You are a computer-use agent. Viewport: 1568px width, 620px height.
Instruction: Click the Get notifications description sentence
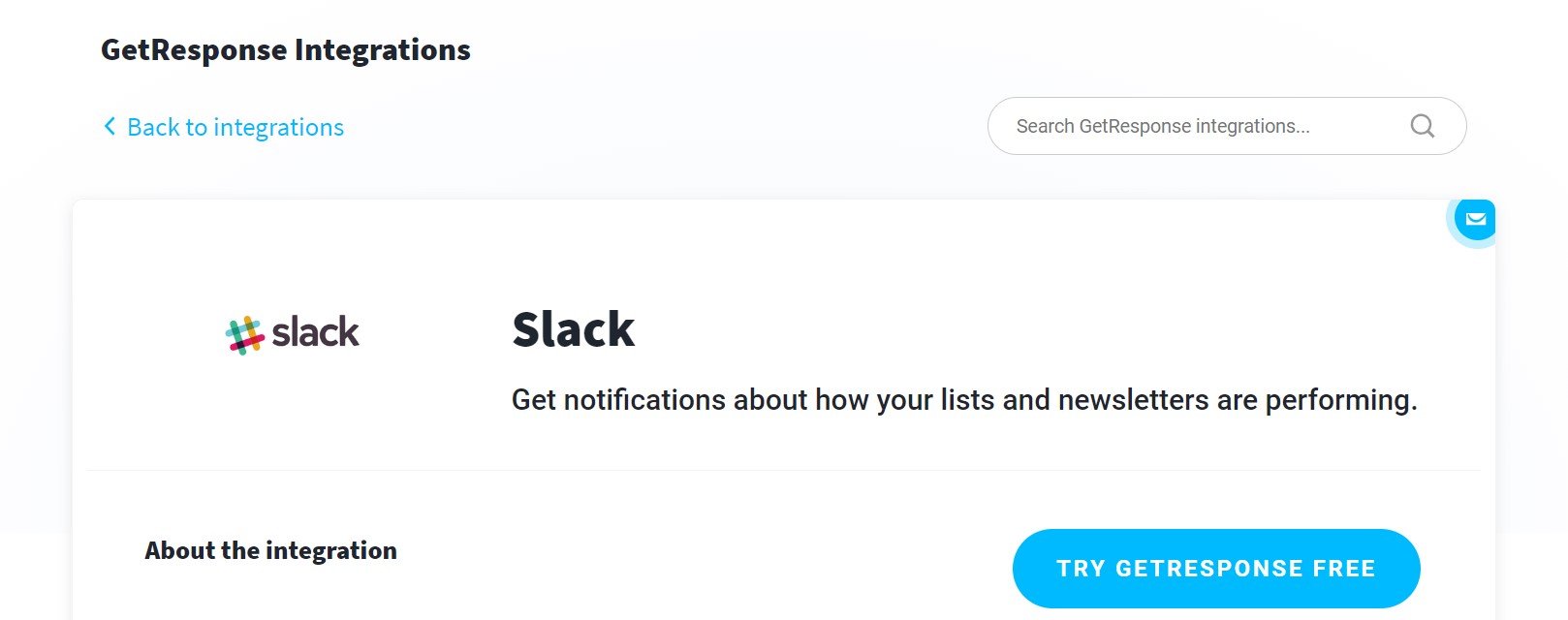964,400
